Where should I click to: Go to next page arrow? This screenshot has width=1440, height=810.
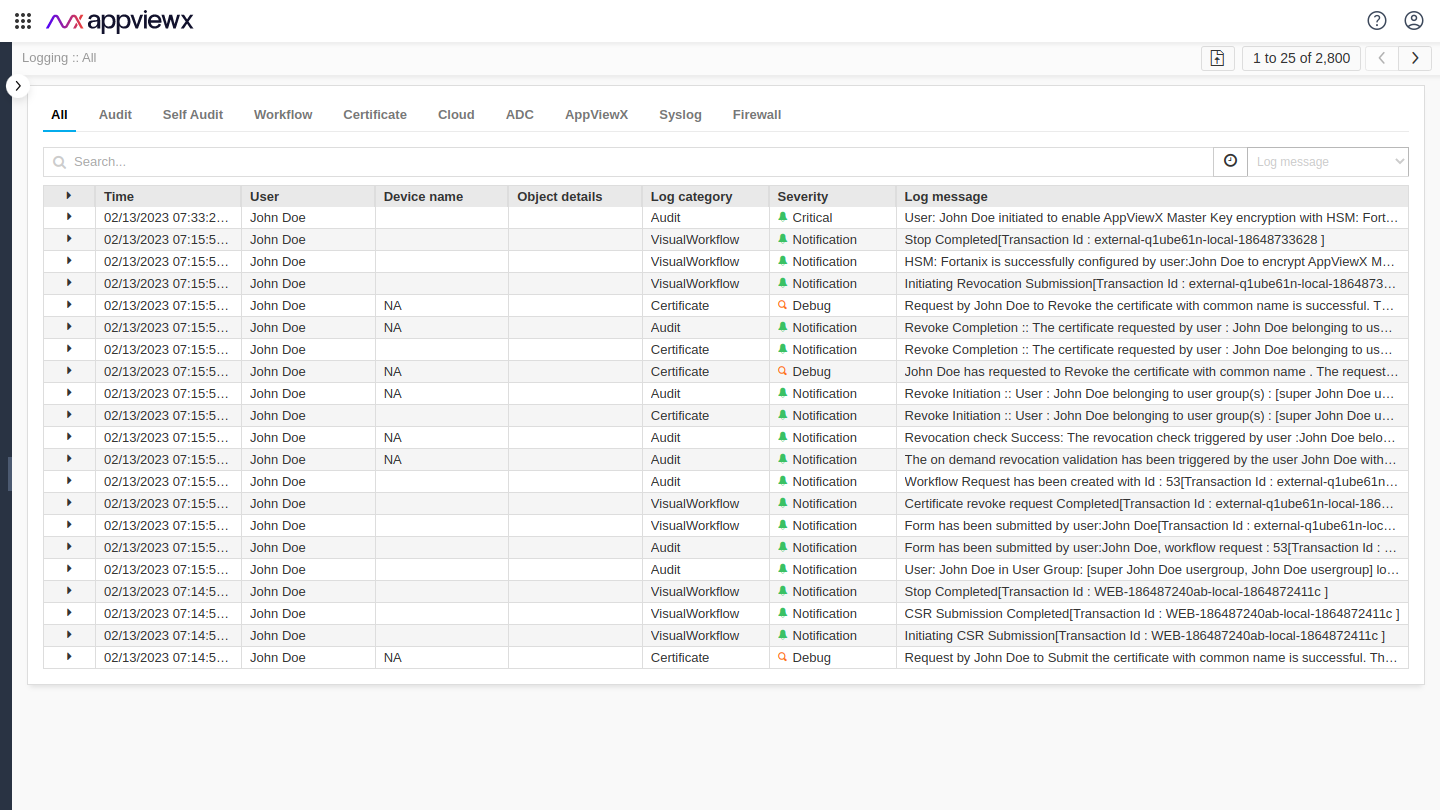click(1415, 58)
